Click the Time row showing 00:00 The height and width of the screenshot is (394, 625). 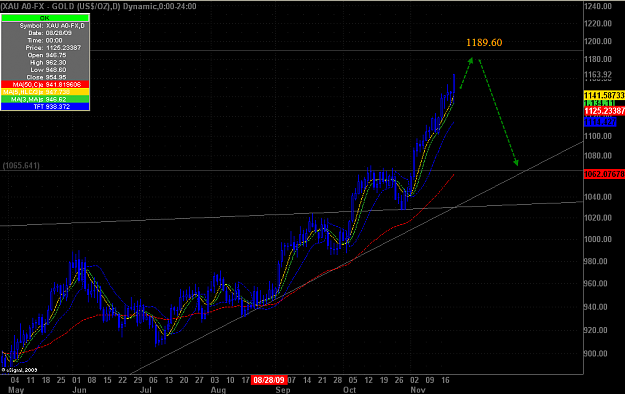[x=45, y=40]
